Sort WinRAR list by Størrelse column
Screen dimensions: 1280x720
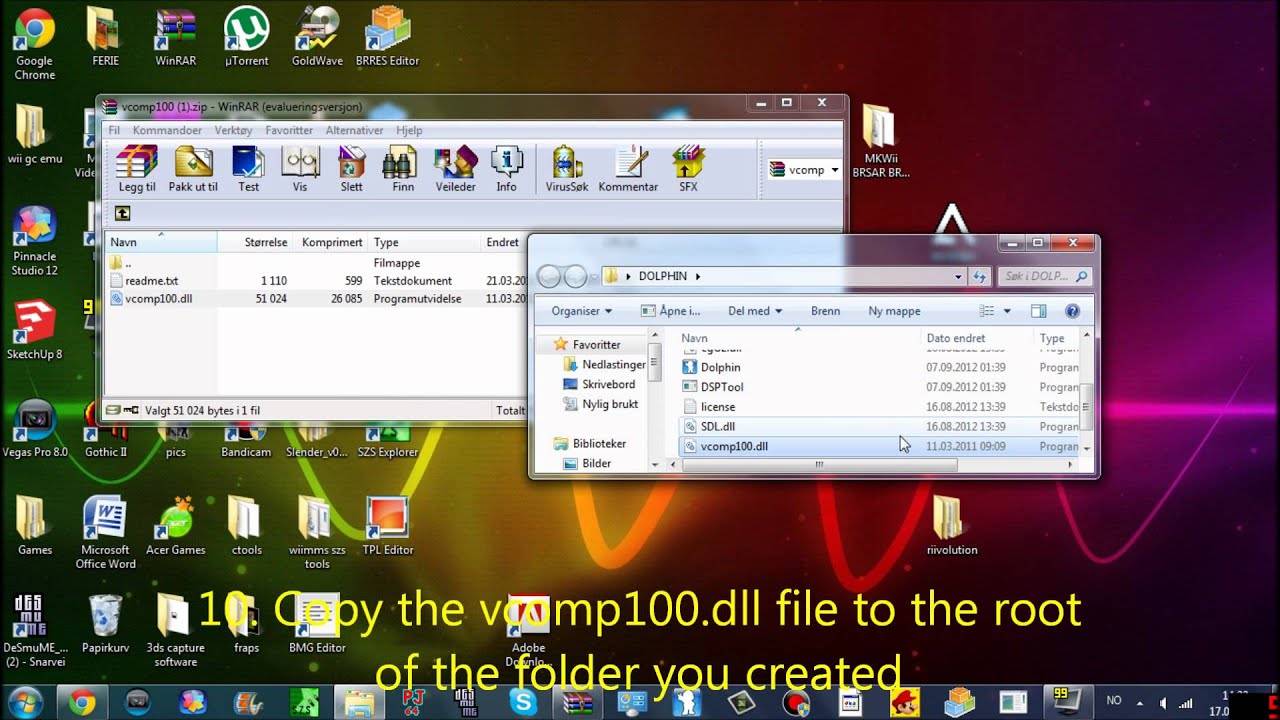point(256,242)
